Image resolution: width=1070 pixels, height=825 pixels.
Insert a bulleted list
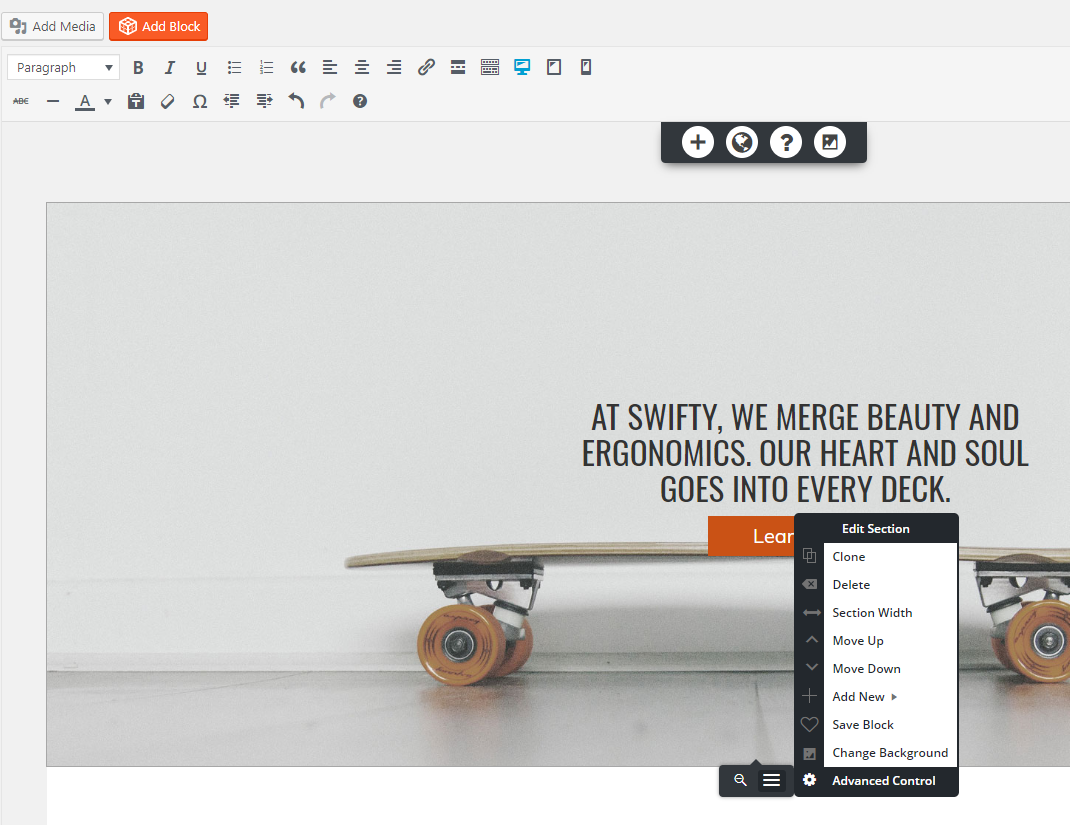coord(234,68)
